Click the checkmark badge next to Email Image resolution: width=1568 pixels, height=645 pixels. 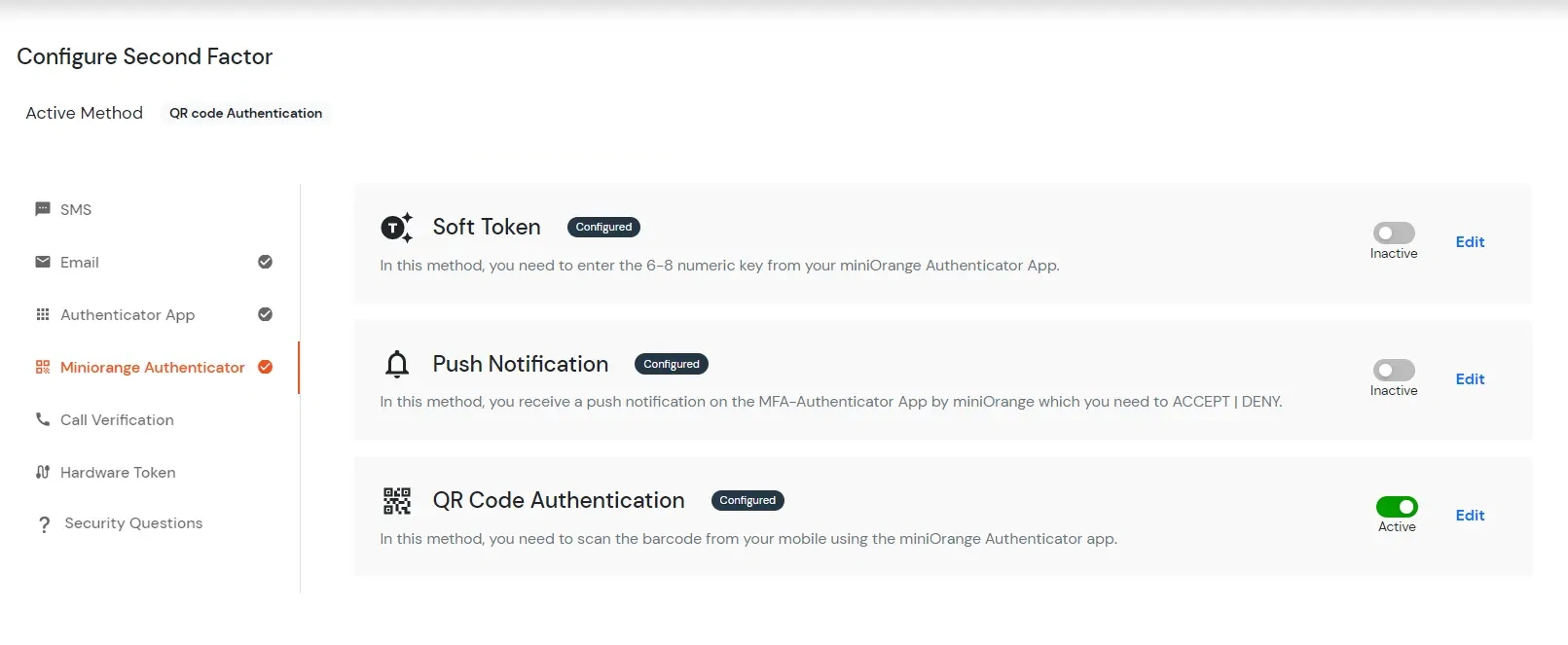[x=265, y=262]
